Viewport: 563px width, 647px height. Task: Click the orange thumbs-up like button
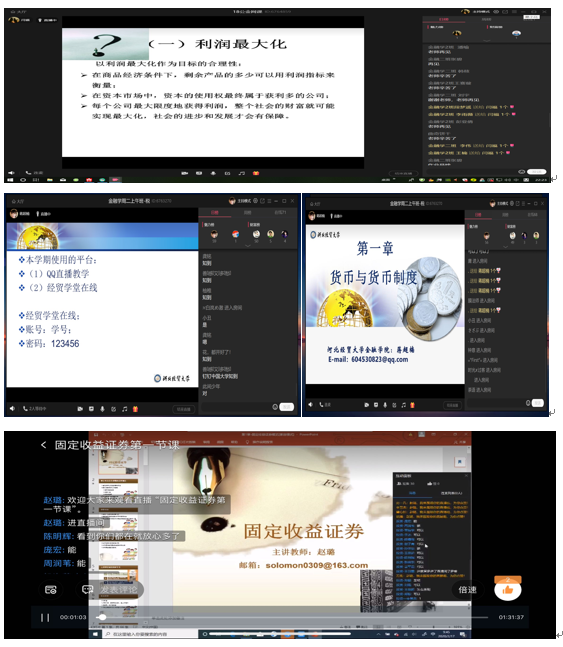pyautogui.click(x=508, y=589)
